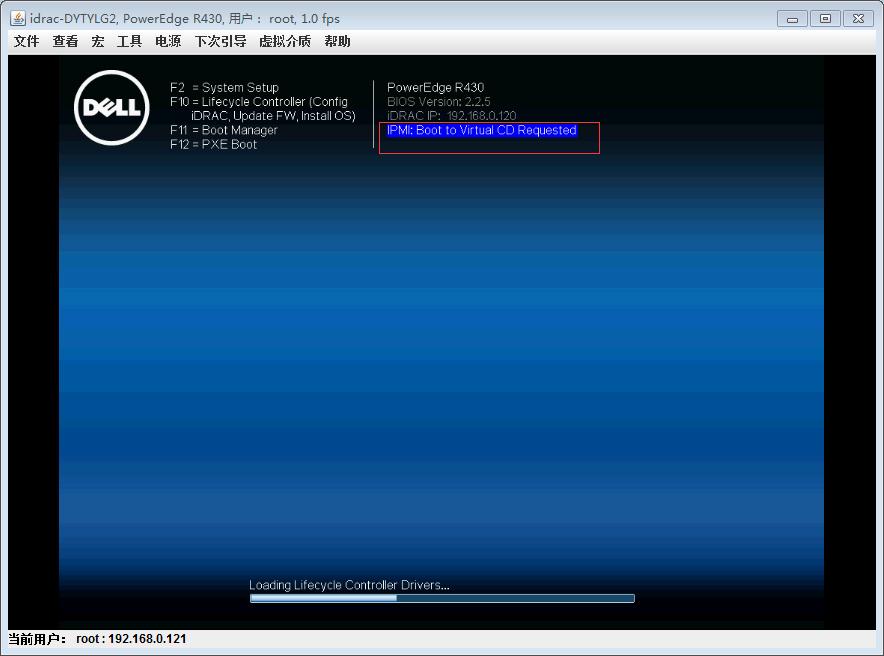Open the 帮助 (Help) menu
The width and height of the screenshot is (884, 656).
pos(338,41)
